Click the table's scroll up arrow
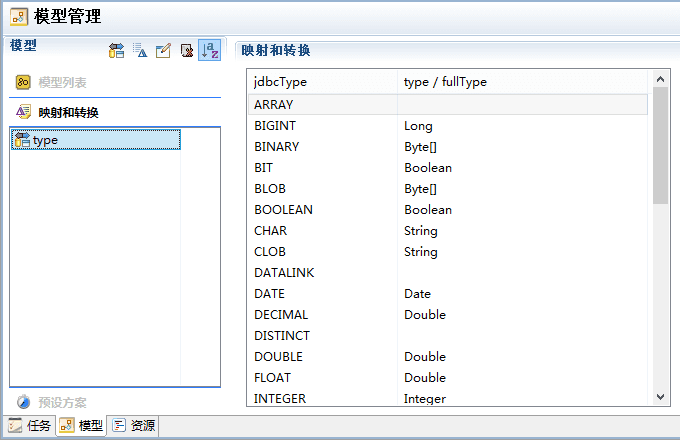Screen dimensions: 680x440 [660, 79]
